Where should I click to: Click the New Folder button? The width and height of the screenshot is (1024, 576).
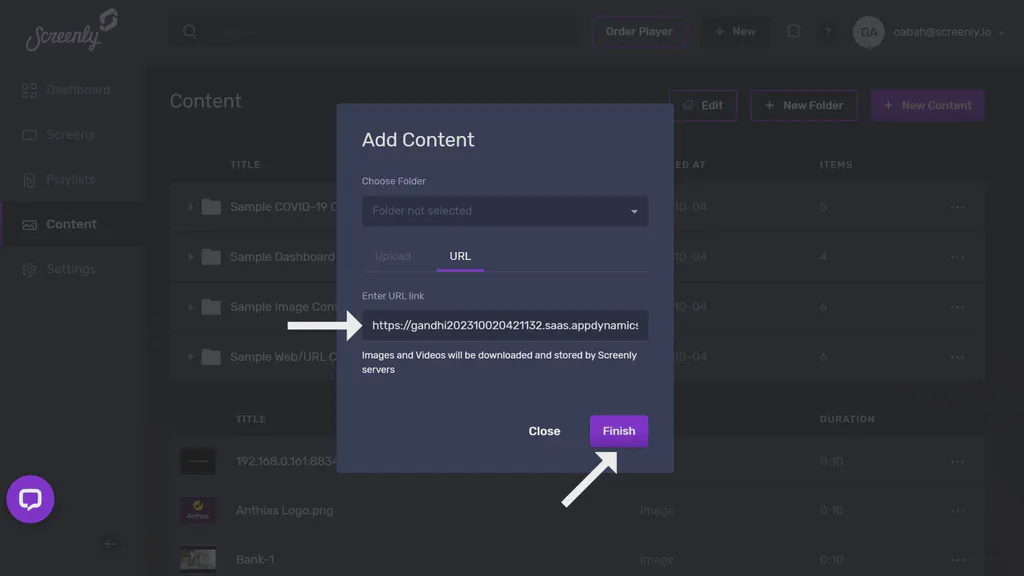(x=803, y=105)
